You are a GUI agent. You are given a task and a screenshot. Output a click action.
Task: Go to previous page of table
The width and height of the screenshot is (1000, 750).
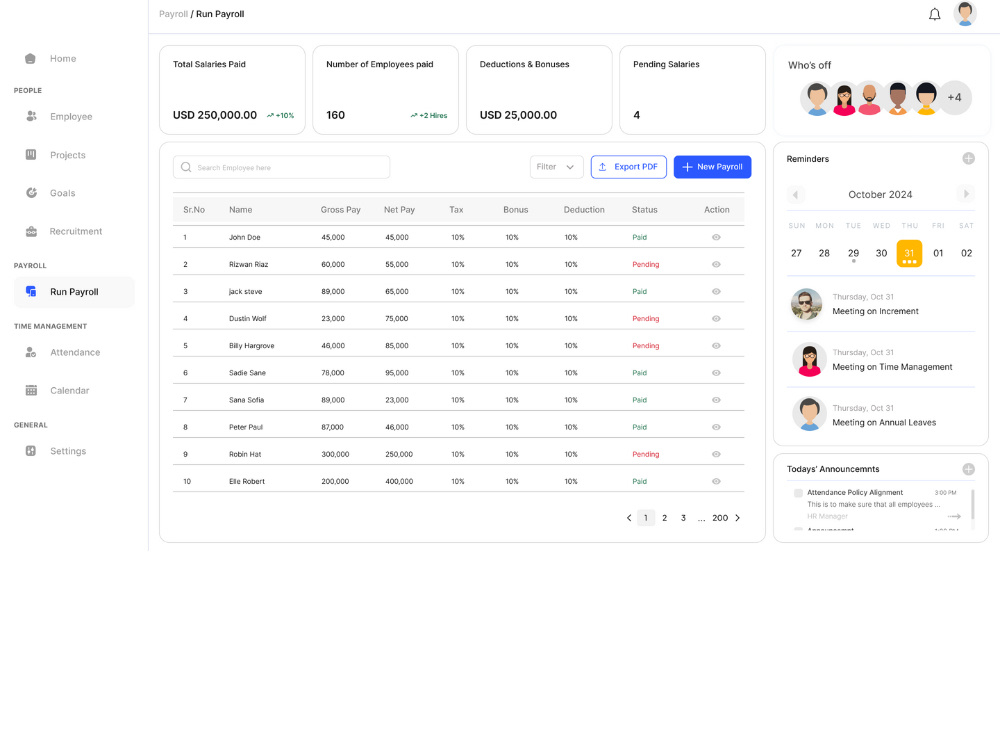click(x=629, y=518)
